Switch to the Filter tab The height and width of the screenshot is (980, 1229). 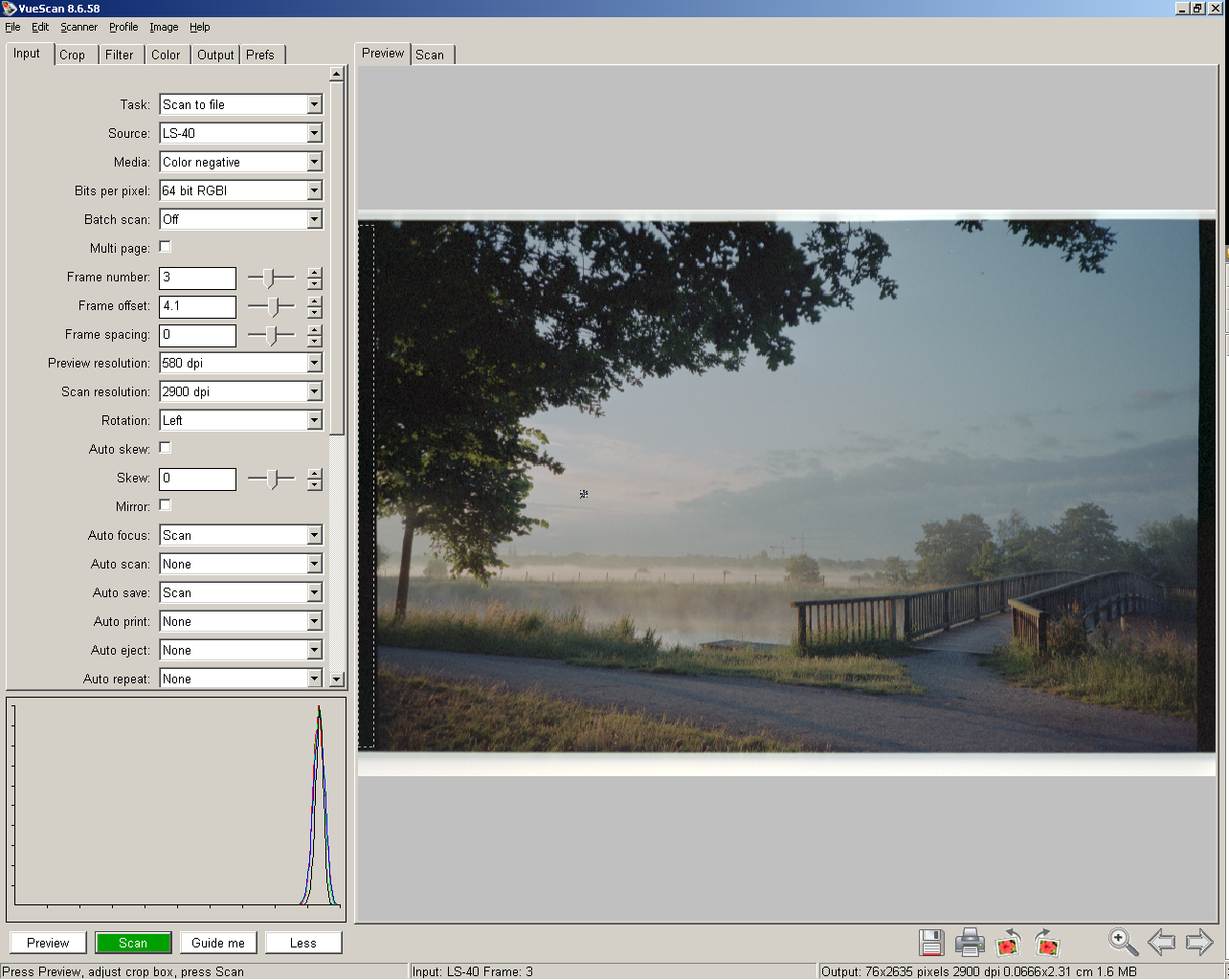tap(120, 55)
